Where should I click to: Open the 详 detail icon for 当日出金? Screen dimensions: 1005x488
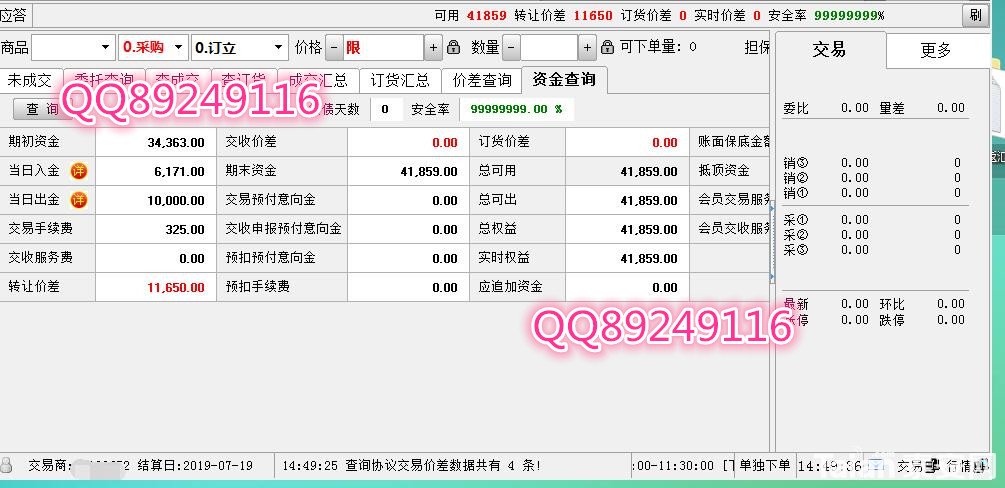[x=78, y=200]
